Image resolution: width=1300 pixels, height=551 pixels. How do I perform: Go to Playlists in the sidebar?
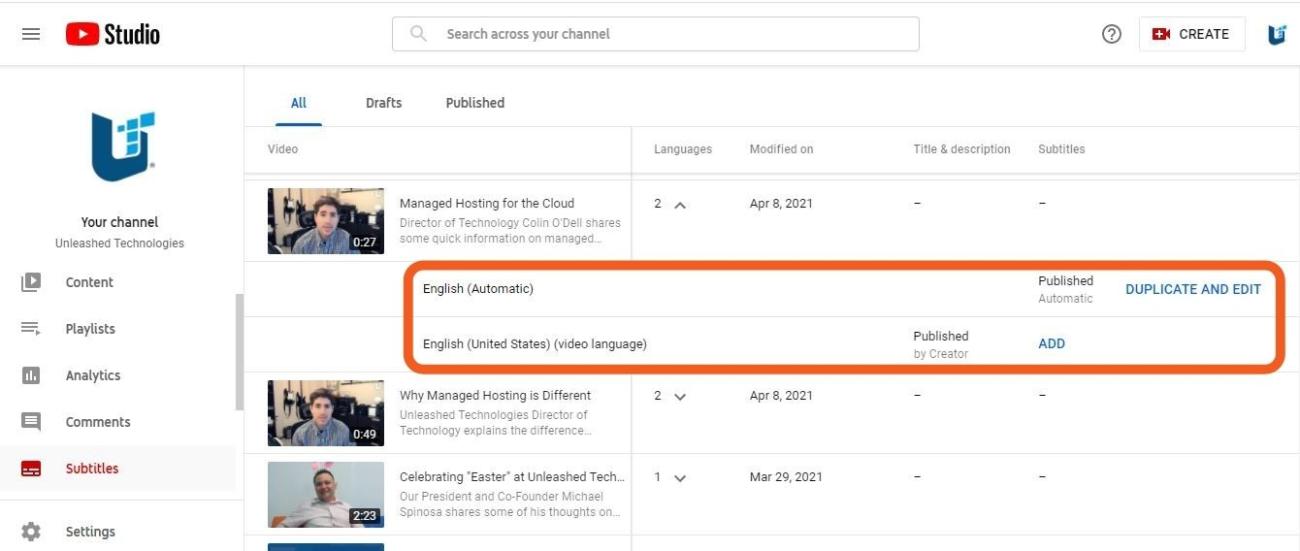[x=90, y=329]
